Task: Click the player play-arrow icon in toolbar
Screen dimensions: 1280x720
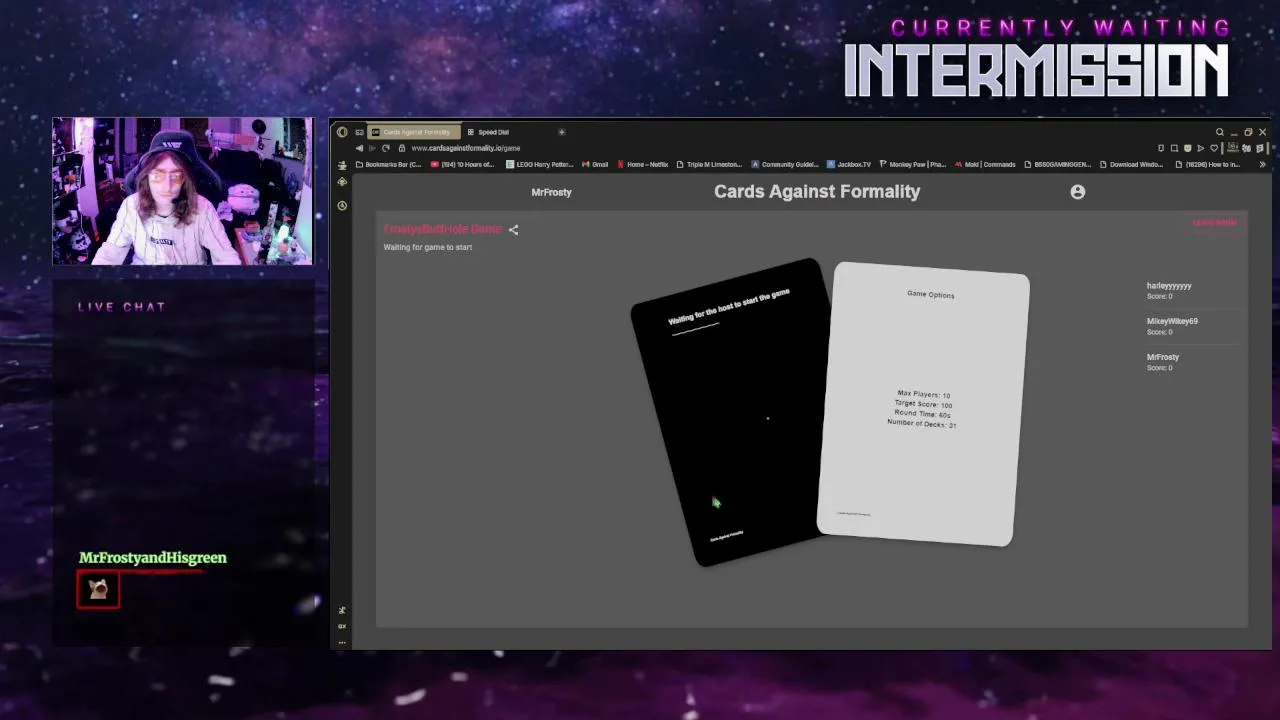Action: [1201, 148]
